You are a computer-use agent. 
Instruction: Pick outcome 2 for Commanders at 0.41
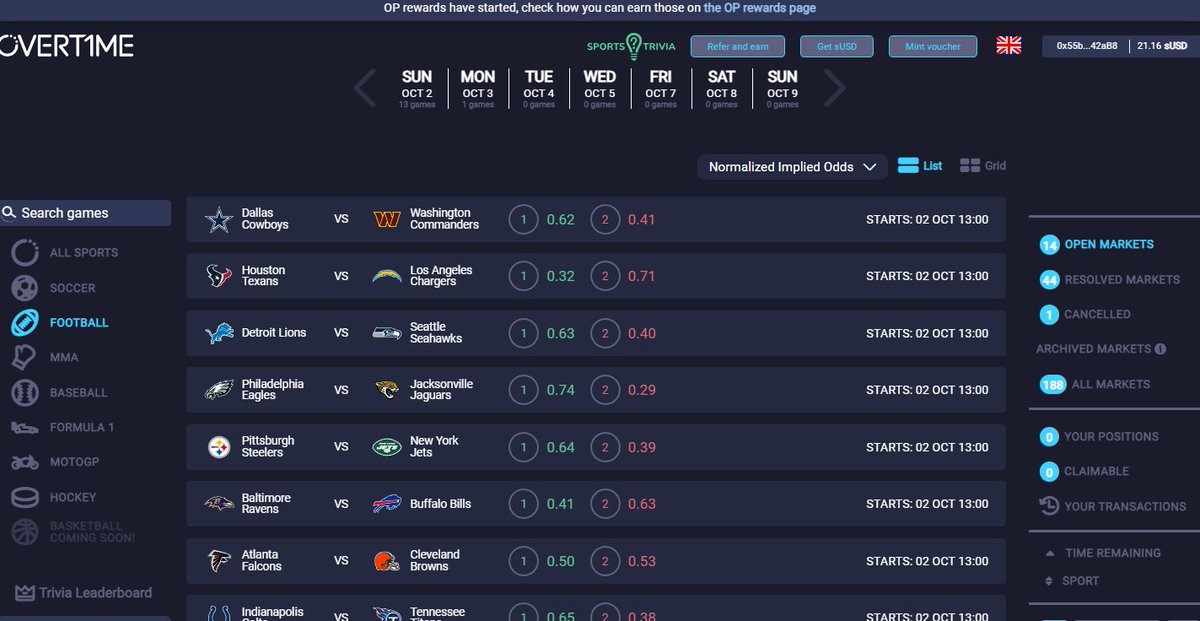pos(604,219)
